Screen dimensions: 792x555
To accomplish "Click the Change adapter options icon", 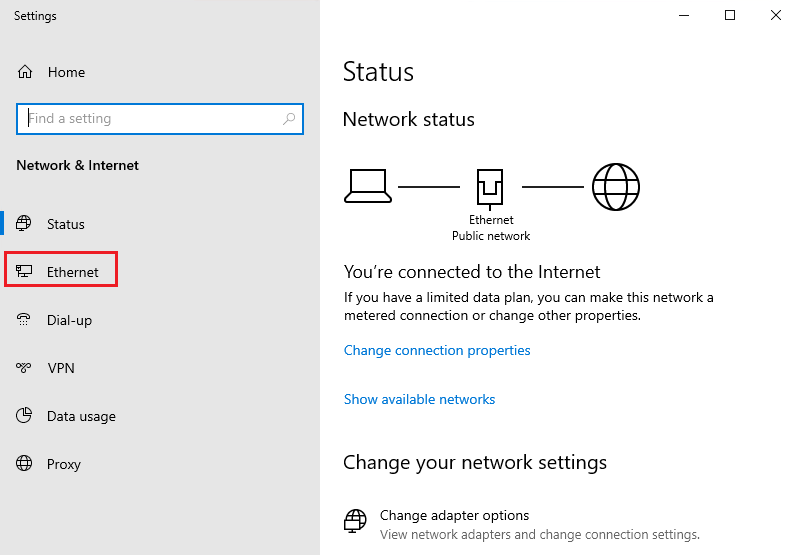I will click(355, 521).
